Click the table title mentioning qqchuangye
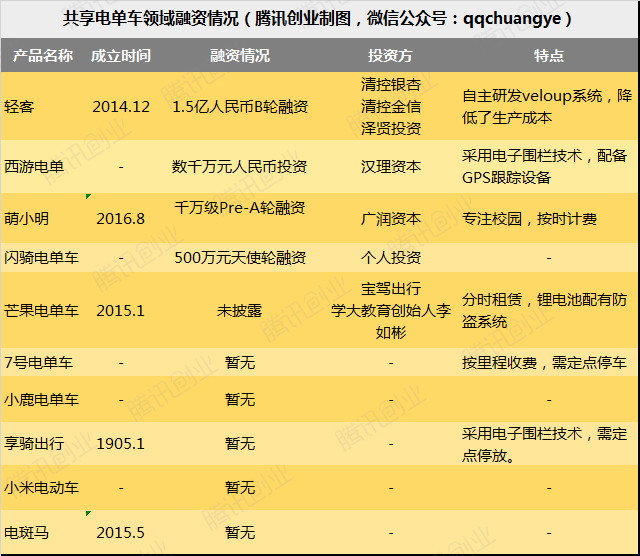Screen dimensions: 640x556 (317, 19)
